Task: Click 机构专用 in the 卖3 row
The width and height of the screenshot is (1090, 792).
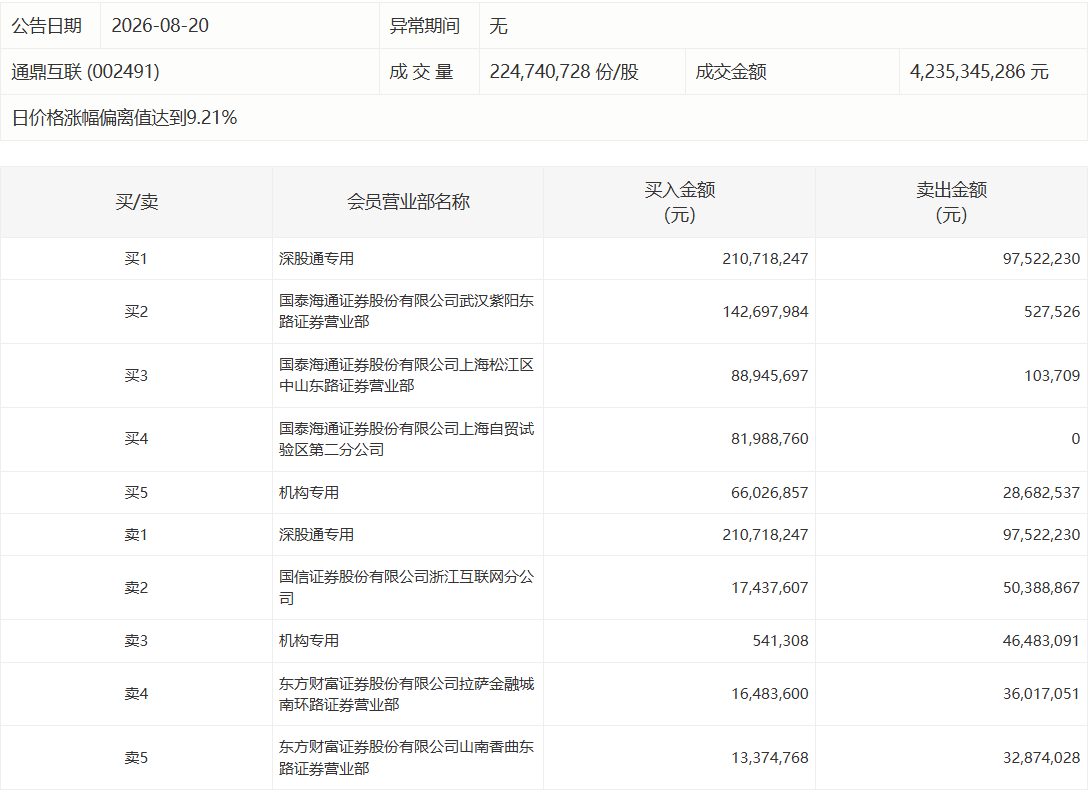Action: (x=309, y=640)
